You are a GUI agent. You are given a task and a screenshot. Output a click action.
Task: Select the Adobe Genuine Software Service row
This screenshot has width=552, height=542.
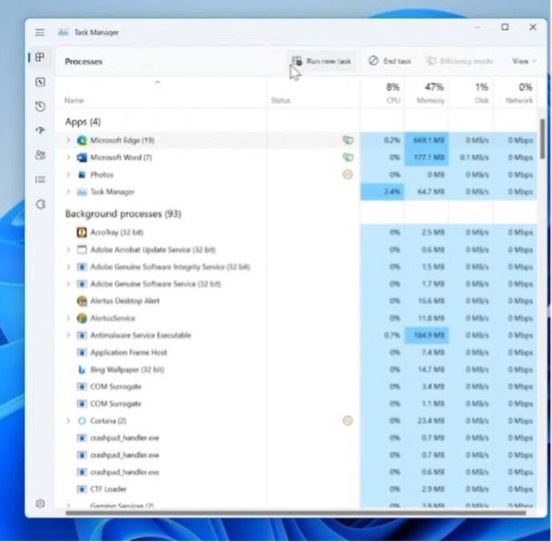[296, 284]
